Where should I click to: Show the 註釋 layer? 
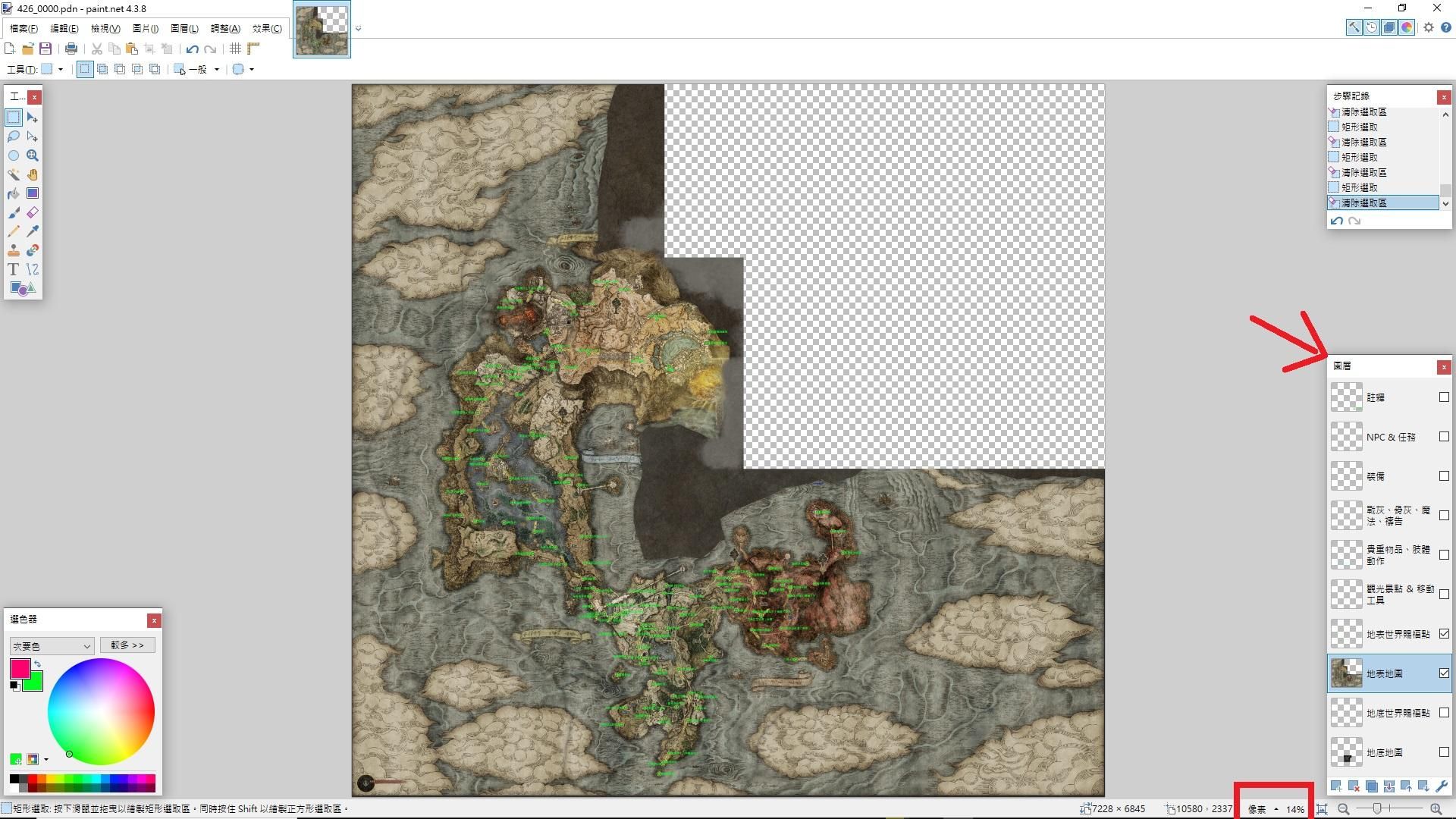1444,397
